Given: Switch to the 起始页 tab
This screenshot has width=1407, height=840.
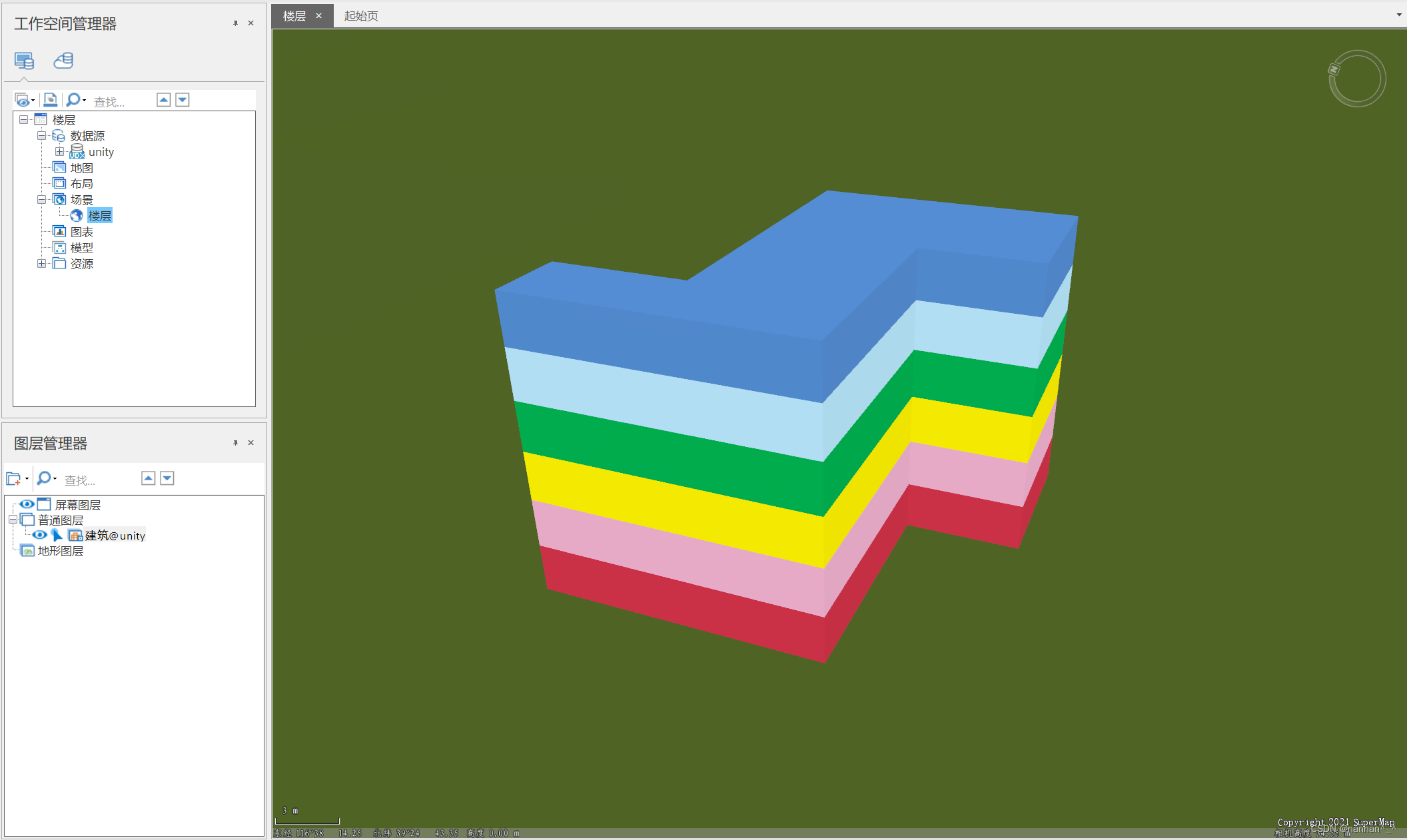Looking at the screenshot, I should click(x=360, y=15).
